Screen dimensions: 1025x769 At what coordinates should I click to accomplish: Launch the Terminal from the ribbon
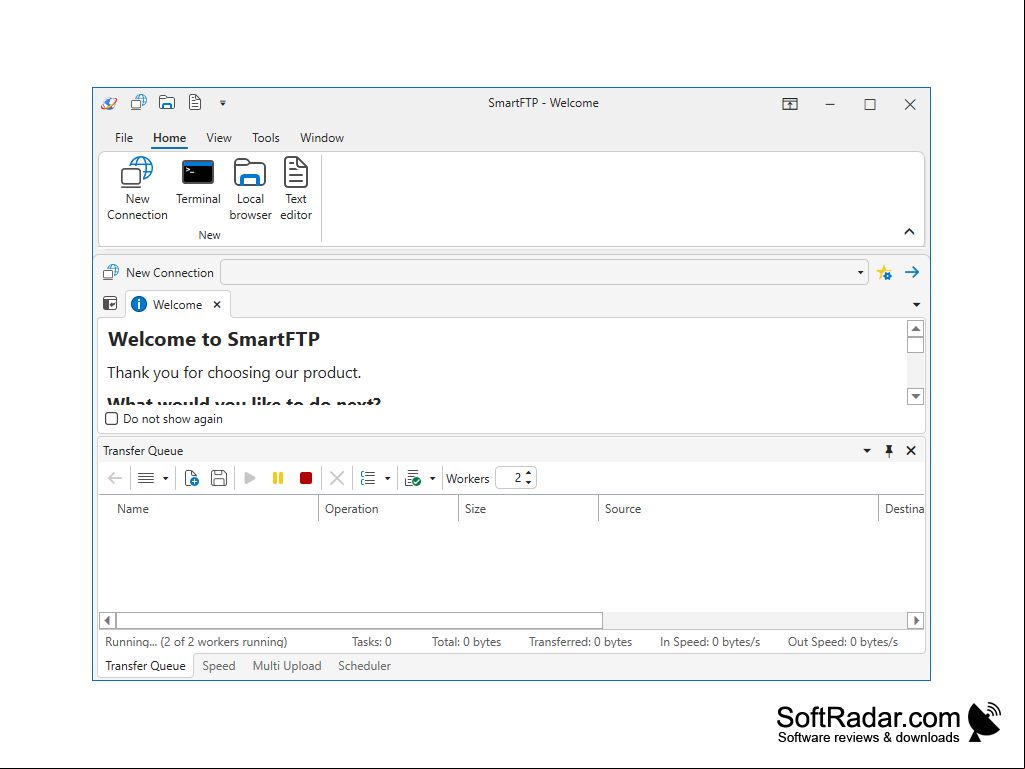click(x=198, y=182)
